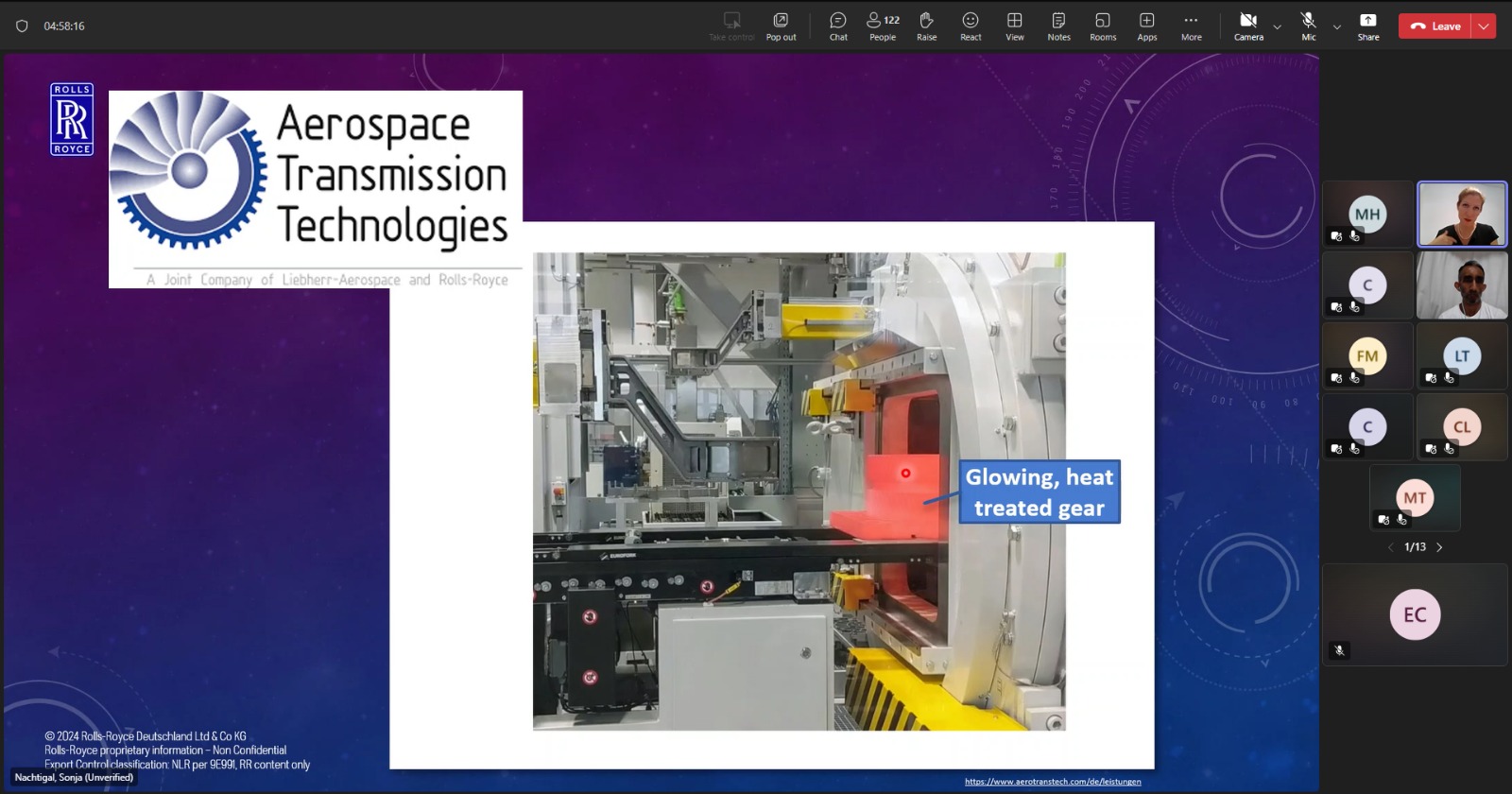Open the Chat panel

point(838,26)
